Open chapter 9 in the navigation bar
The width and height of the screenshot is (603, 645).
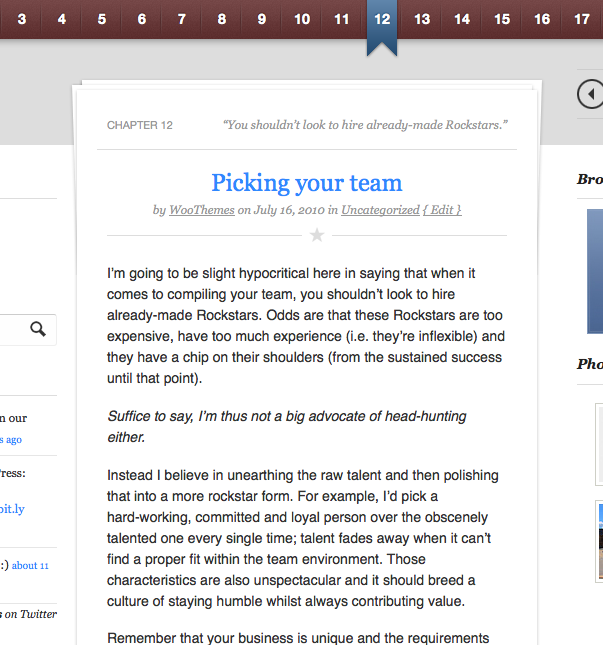tap(262, 19)
